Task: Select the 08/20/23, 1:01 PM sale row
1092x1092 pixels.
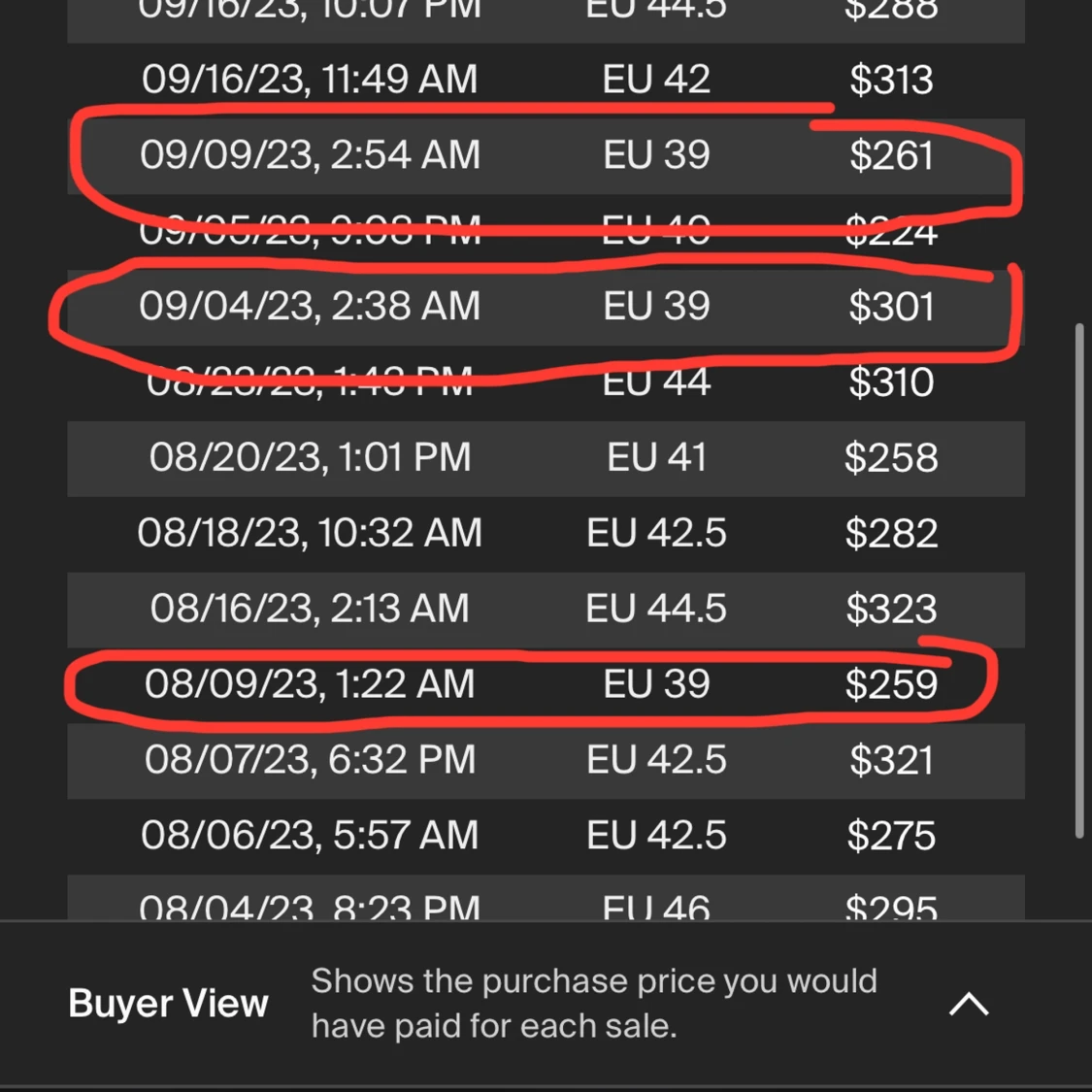Action: [x=546, y=458]
